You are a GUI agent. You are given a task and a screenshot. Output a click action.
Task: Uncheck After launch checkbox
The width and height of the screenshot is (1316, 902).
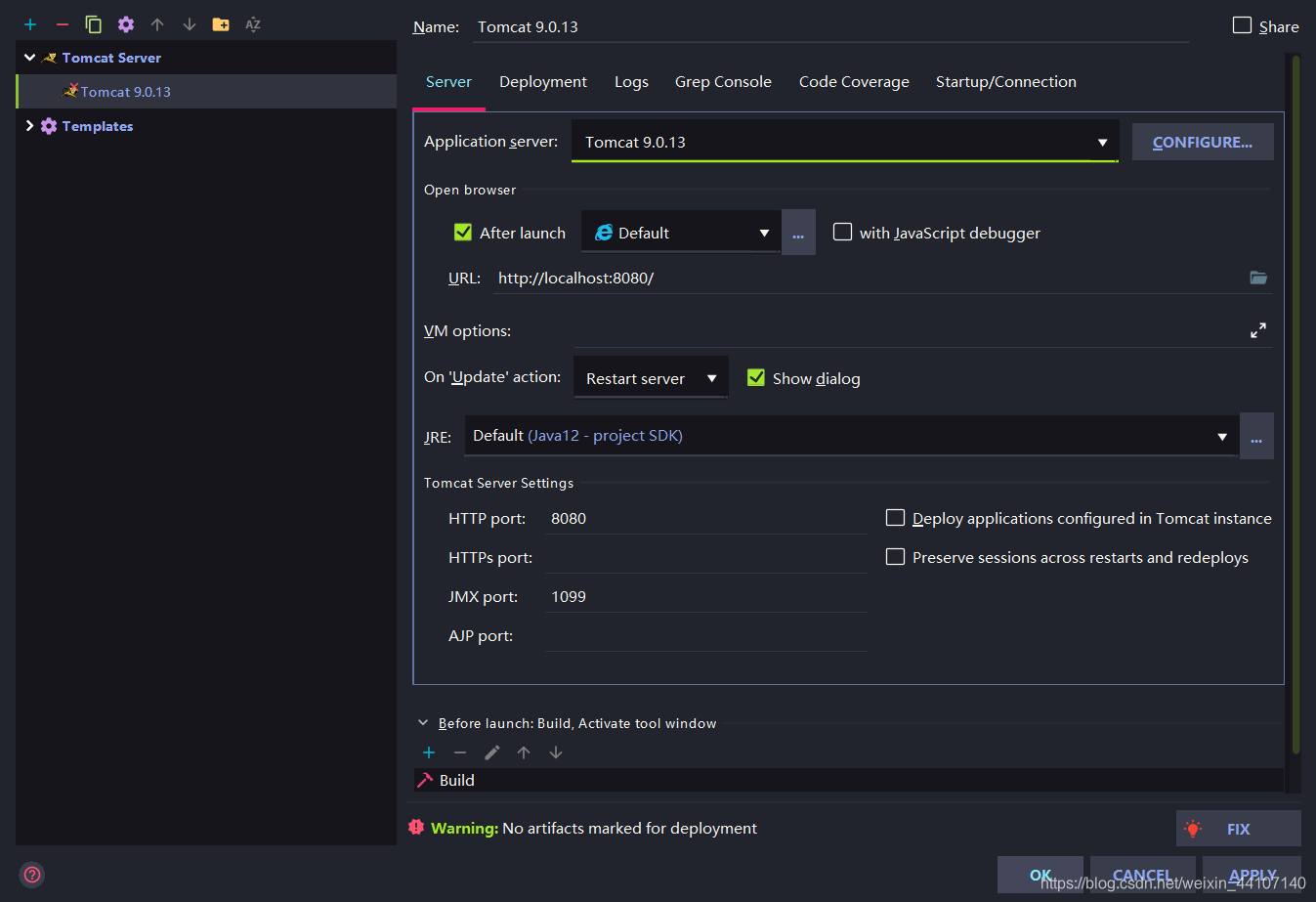463,232
